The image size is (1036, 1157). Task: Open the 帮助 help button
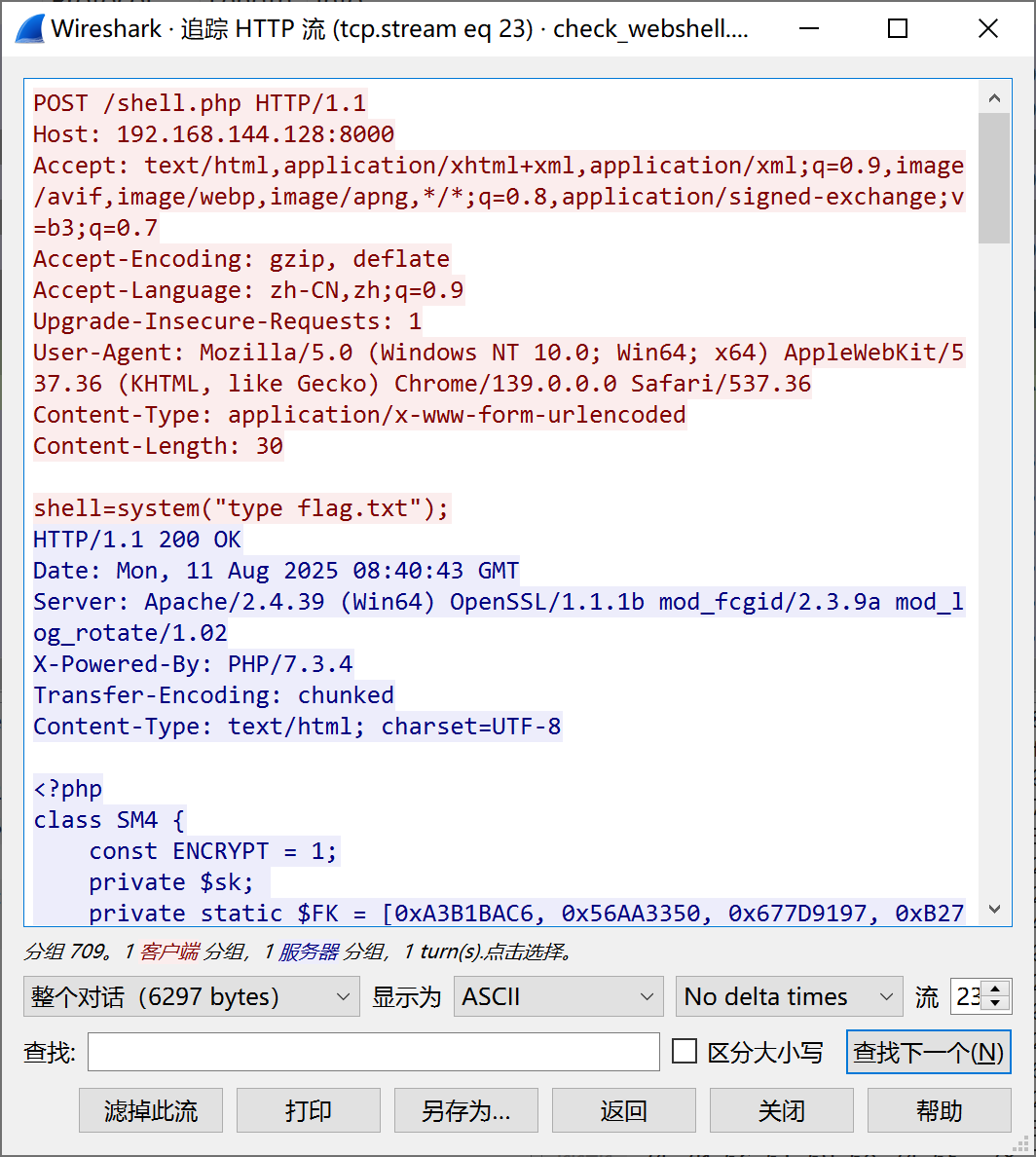pyautogui.click(x=940, y=1110)
